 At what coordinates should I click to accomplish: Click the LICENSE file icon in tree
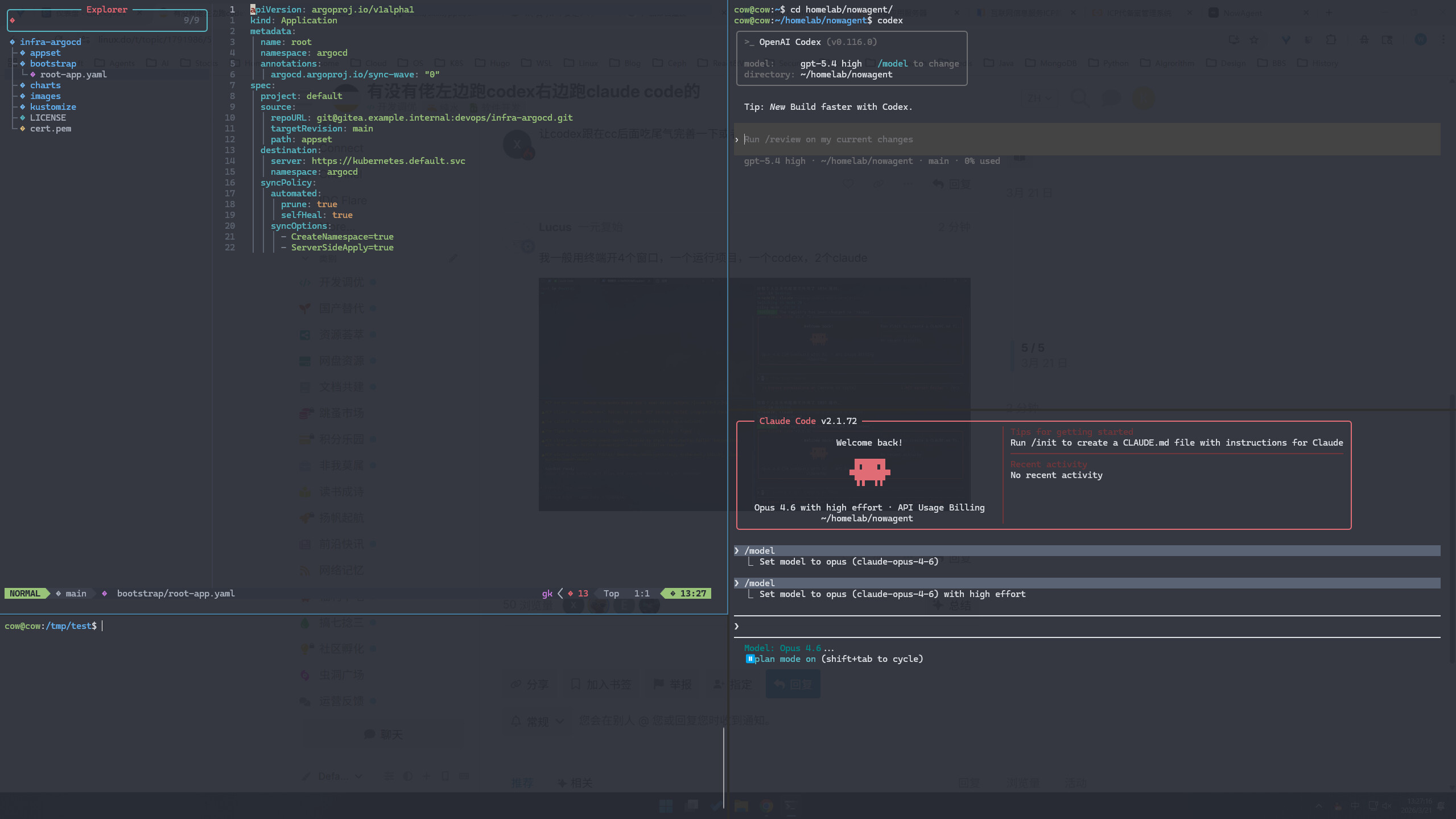(23, 118)
